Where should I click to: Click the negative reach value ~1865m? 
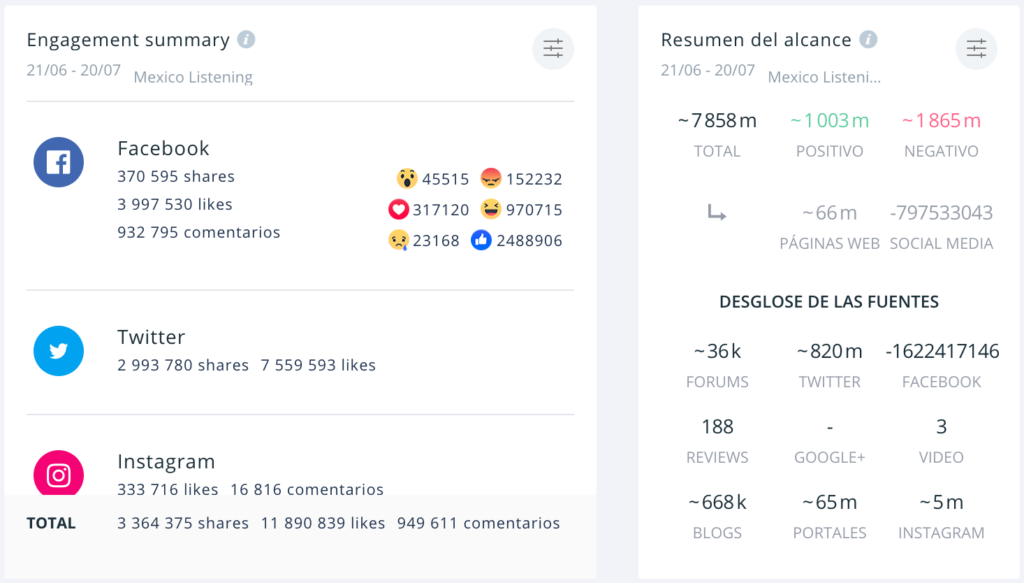point(941,121)
